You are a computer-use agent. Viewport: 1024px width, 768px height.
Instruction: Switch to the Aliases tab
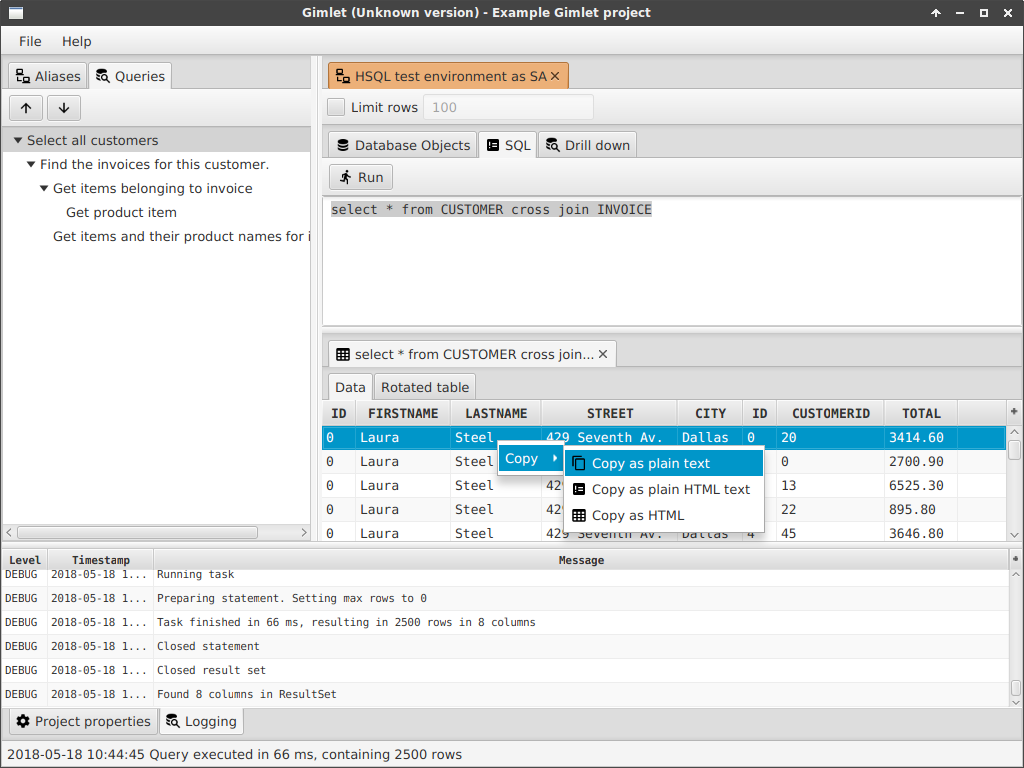[48, 76]
